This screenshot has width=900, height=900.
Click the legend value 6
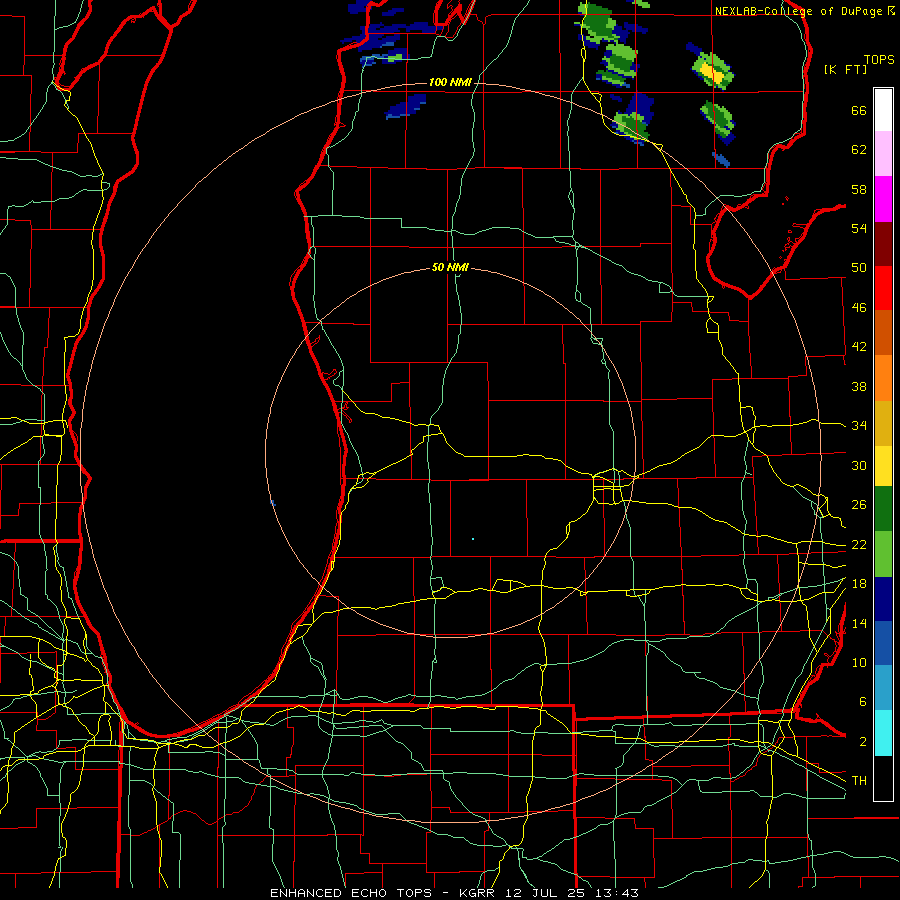pyautogui.click(x=862, y=702)
